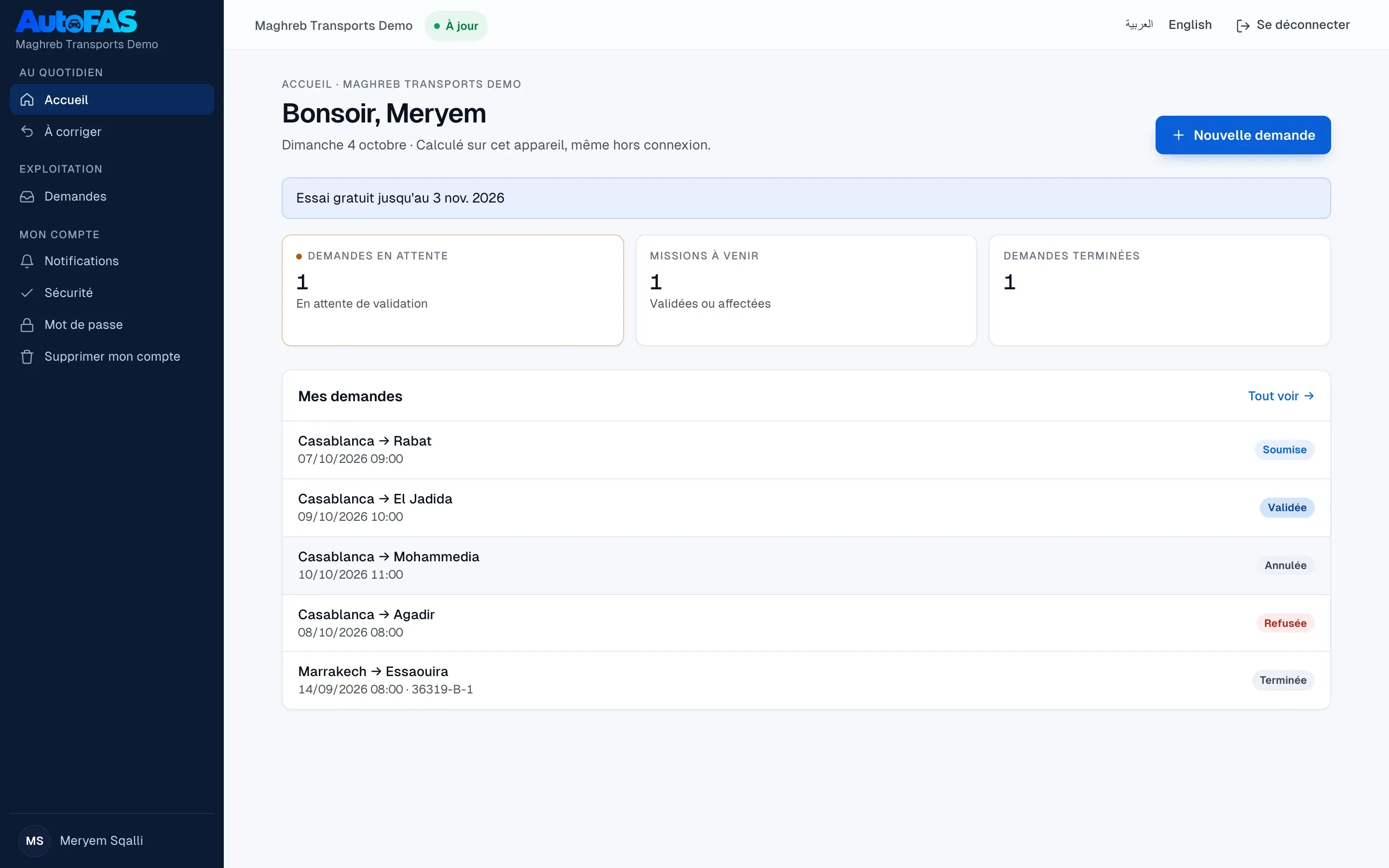Switch language to Arabic
Viewport: 1389px width, 868px height.
point(1139,25)
